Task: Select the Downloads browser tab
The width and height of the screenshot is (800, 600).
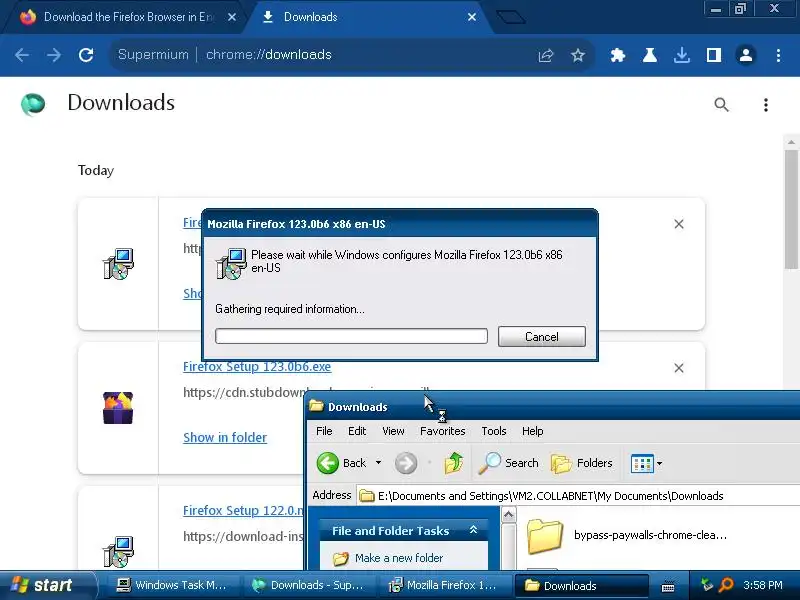Action: (367, 17)
